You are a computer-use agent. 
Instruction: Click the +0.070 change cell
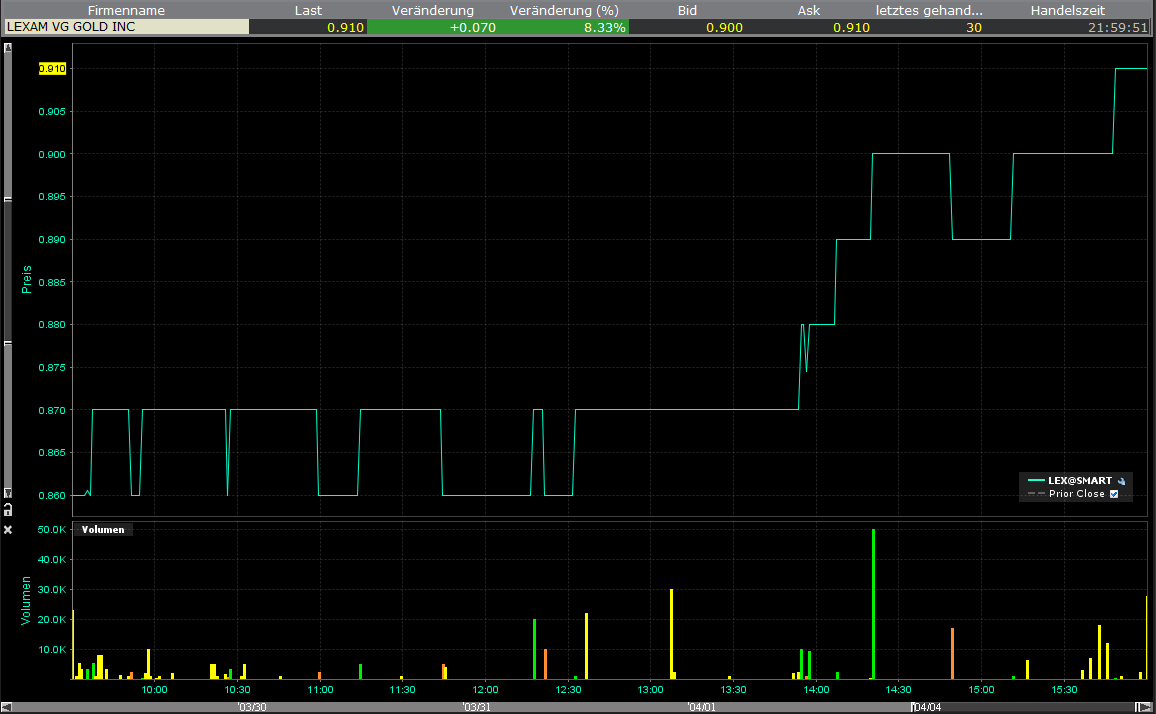click(433, 27)
